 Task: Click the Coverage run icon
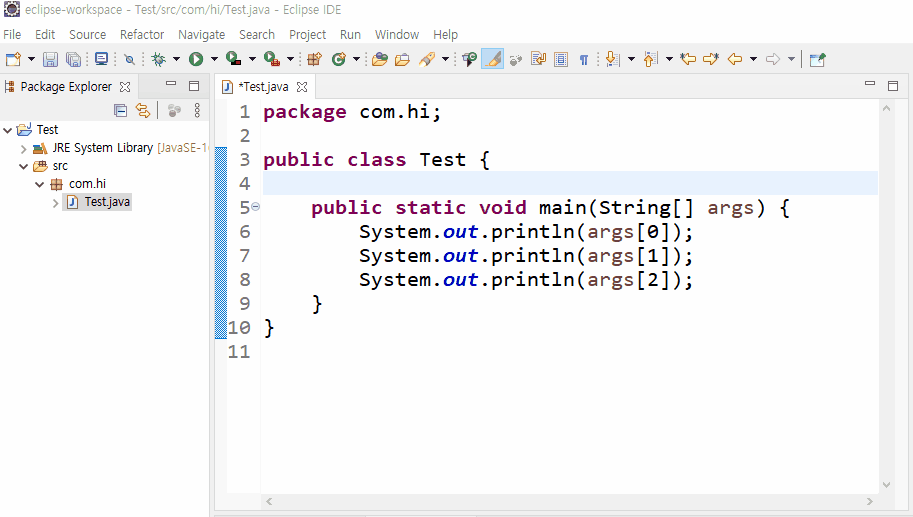click(234, 59)
